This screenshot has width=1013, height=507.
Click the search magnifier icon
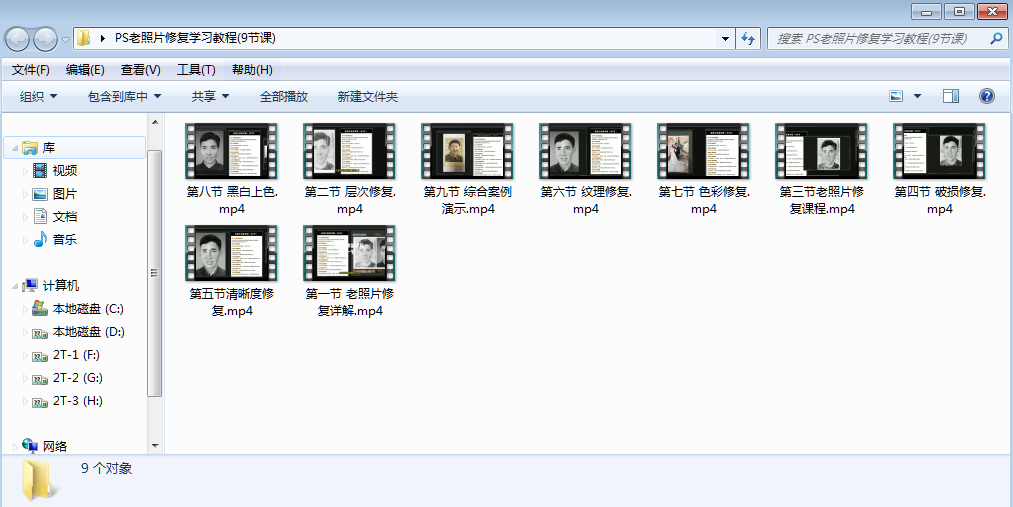pos(996,39)
